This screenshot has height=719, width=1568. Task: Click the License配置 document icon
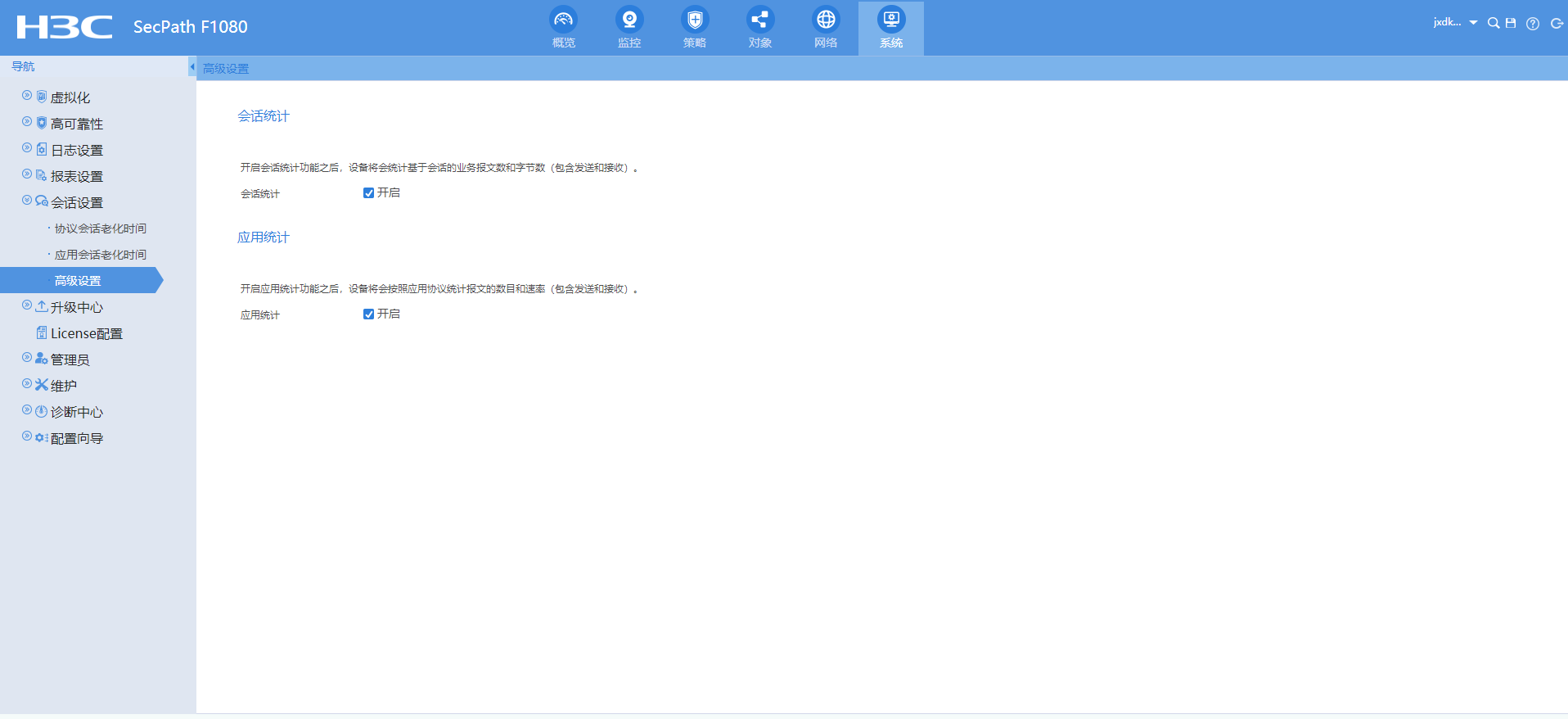click(42, 332)
